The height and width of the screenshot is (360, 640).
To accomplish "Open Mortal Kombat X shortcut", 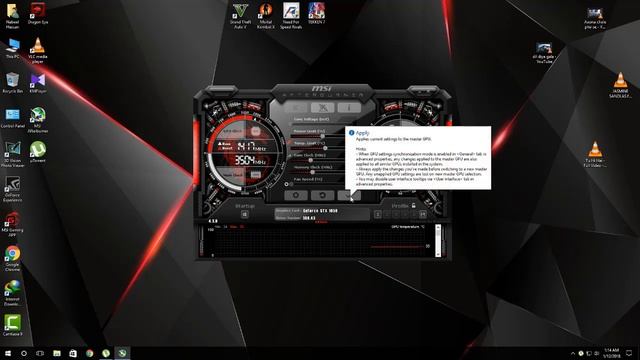I will pos(266,16).
